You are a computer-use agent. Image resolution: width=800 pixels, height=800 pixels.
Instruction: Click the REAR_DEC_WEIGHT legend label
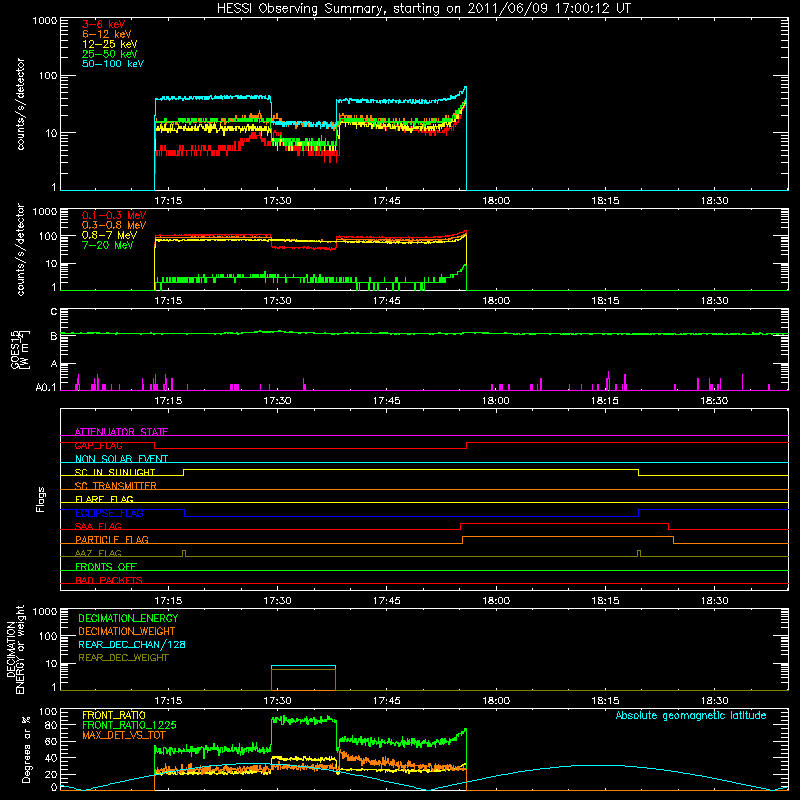point(123,658)
